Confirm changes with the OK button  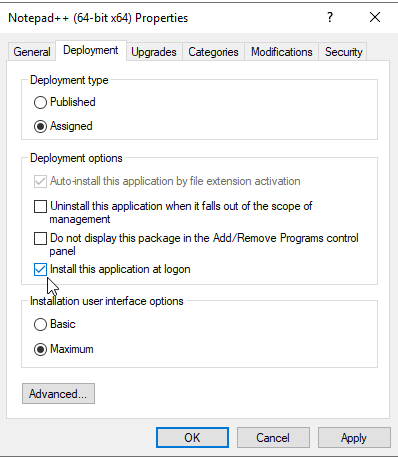pyautogui.click(x=192, y=438)
